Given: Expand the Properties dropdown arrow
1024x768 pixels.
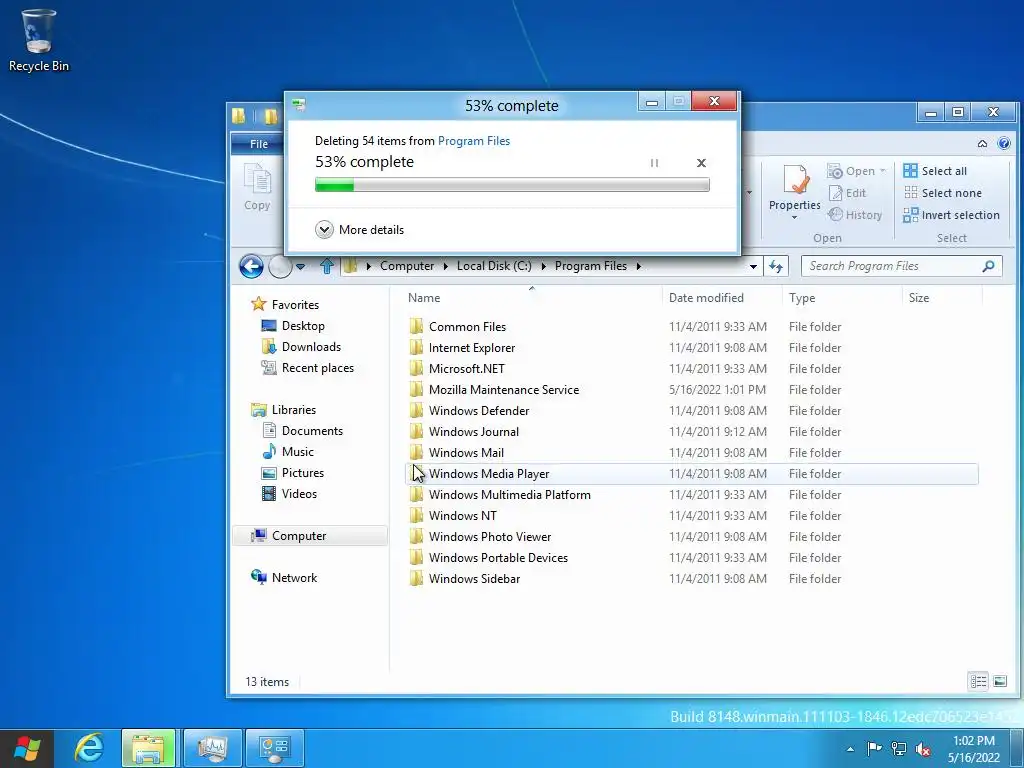Looking at the screenshot, I should click(794, 217).
